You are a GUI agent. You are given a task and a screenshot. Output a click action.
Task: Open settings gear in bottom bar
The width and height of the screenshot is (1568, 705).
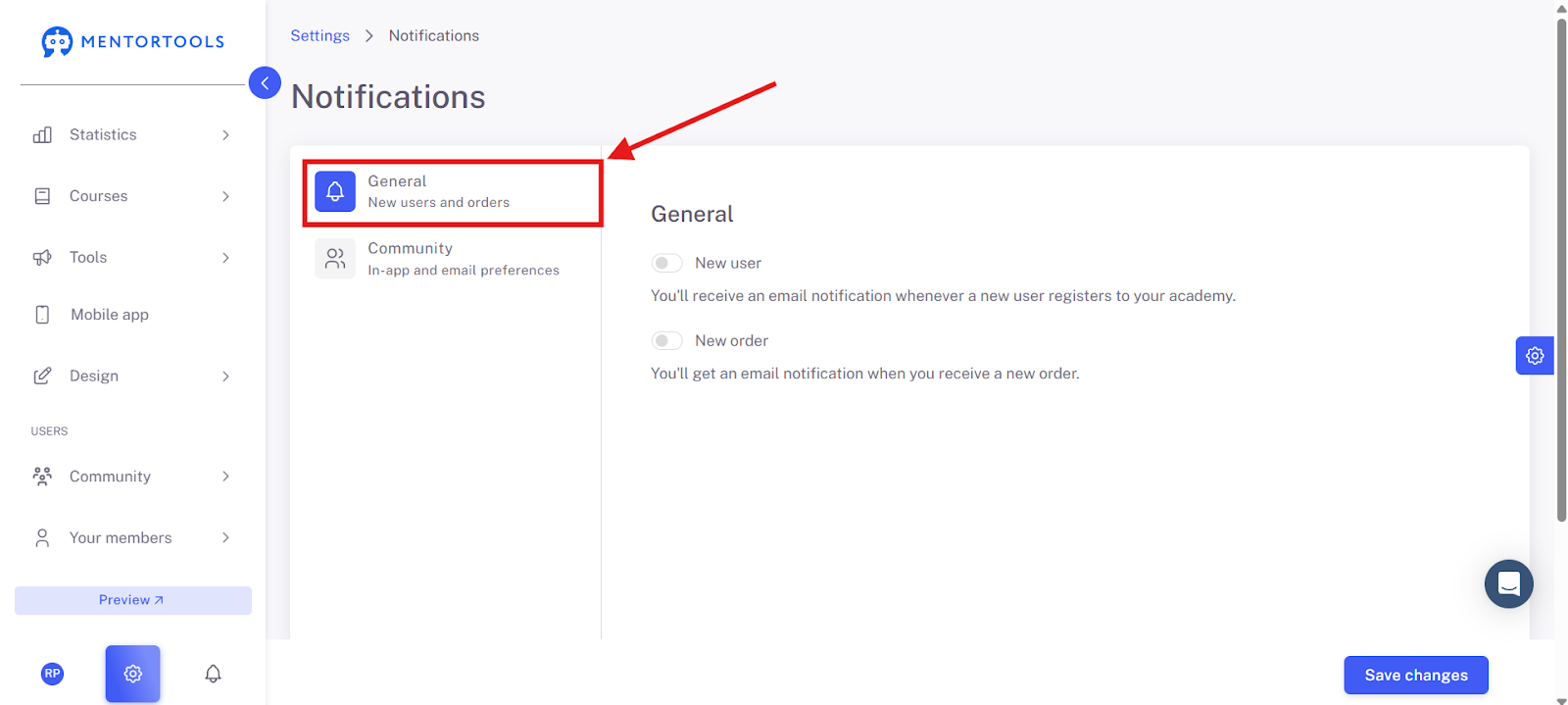tap(133, 674)
